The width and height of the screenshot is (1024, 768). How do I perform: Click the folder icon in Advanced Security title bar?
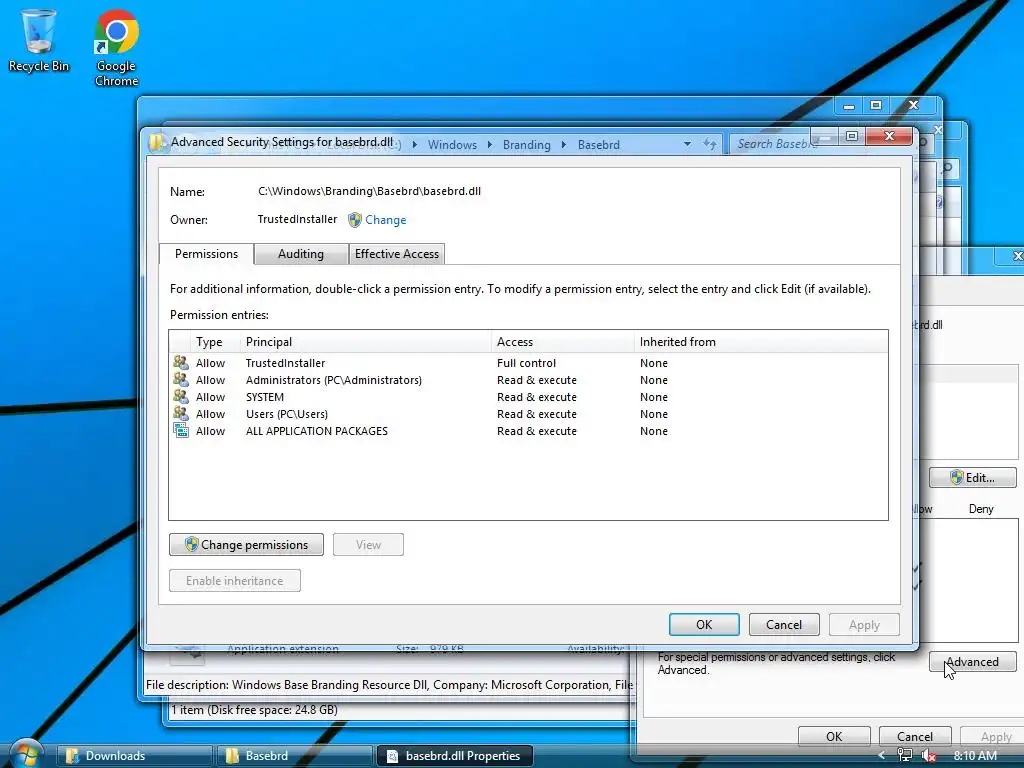coord(156,142)
